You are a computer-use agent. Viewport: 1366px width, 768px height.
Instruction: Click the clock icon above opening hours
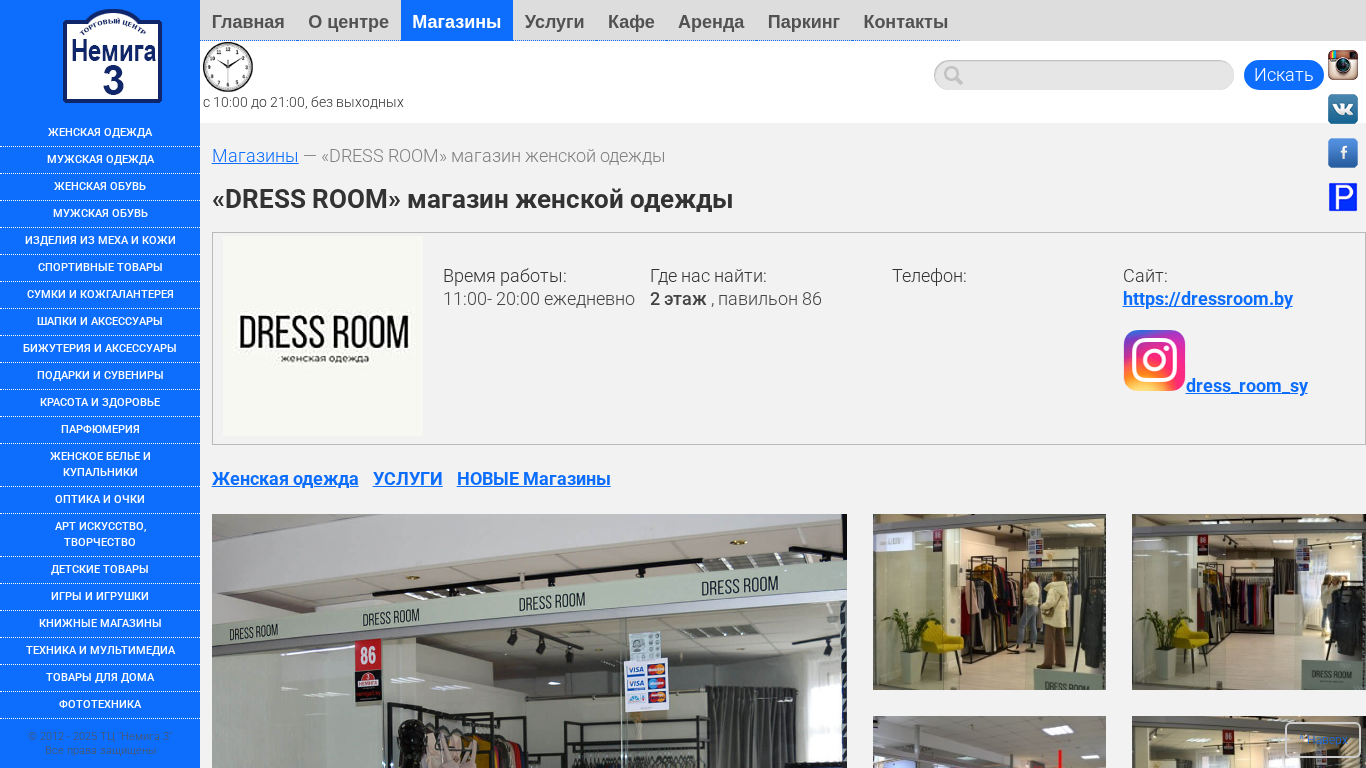click(x=228, y=67)
